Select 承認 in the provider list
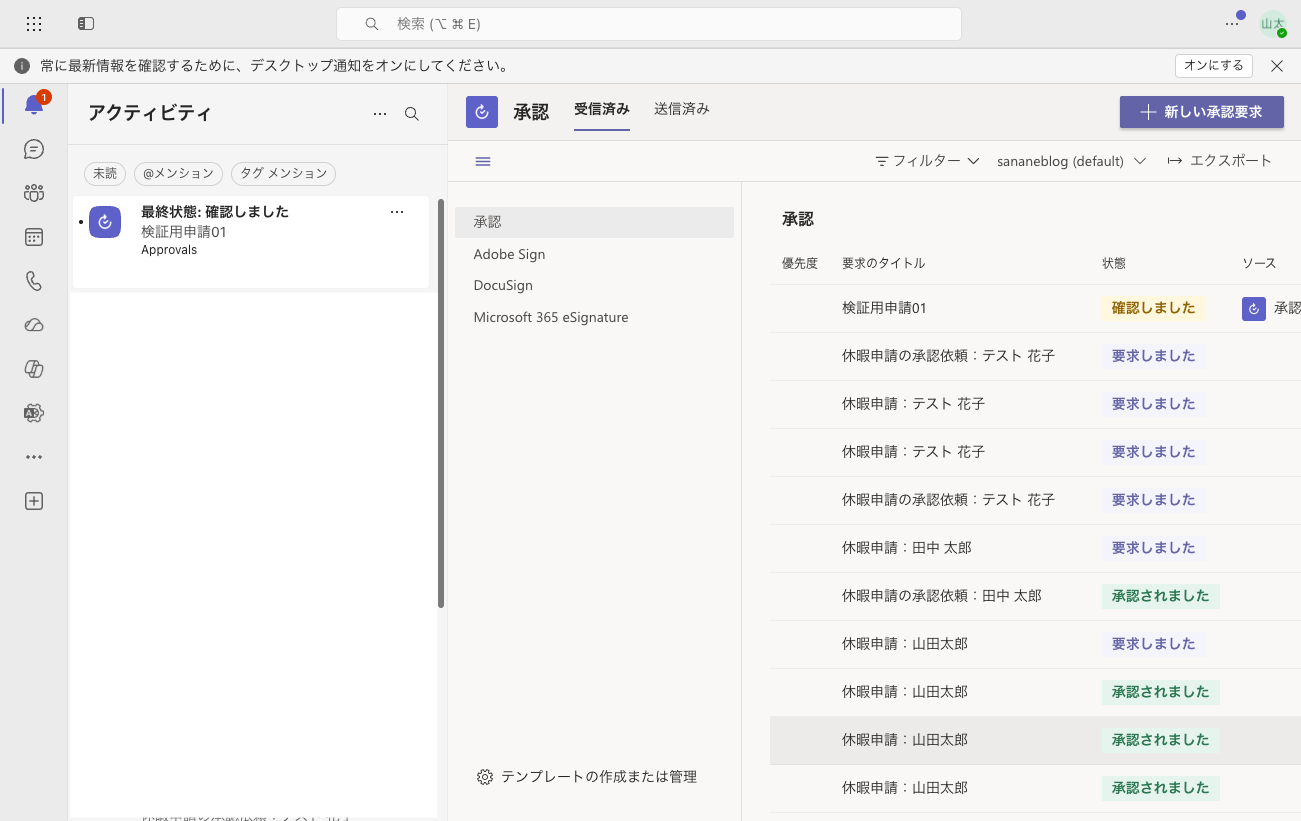The width and height of the screenshot is (1301, 821). [x=594, y=222]
